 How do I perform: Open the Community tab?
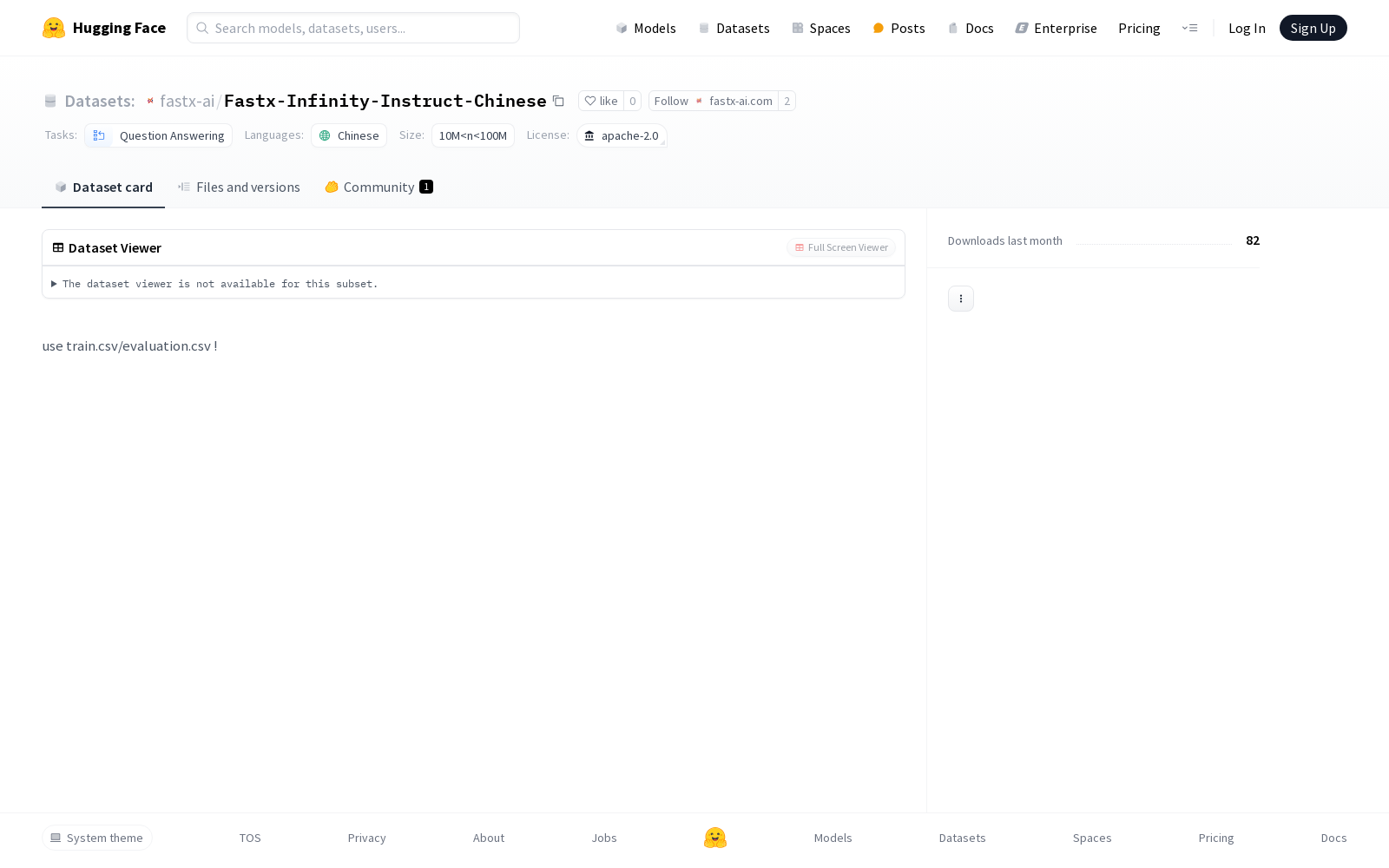[x=379, y=187]
